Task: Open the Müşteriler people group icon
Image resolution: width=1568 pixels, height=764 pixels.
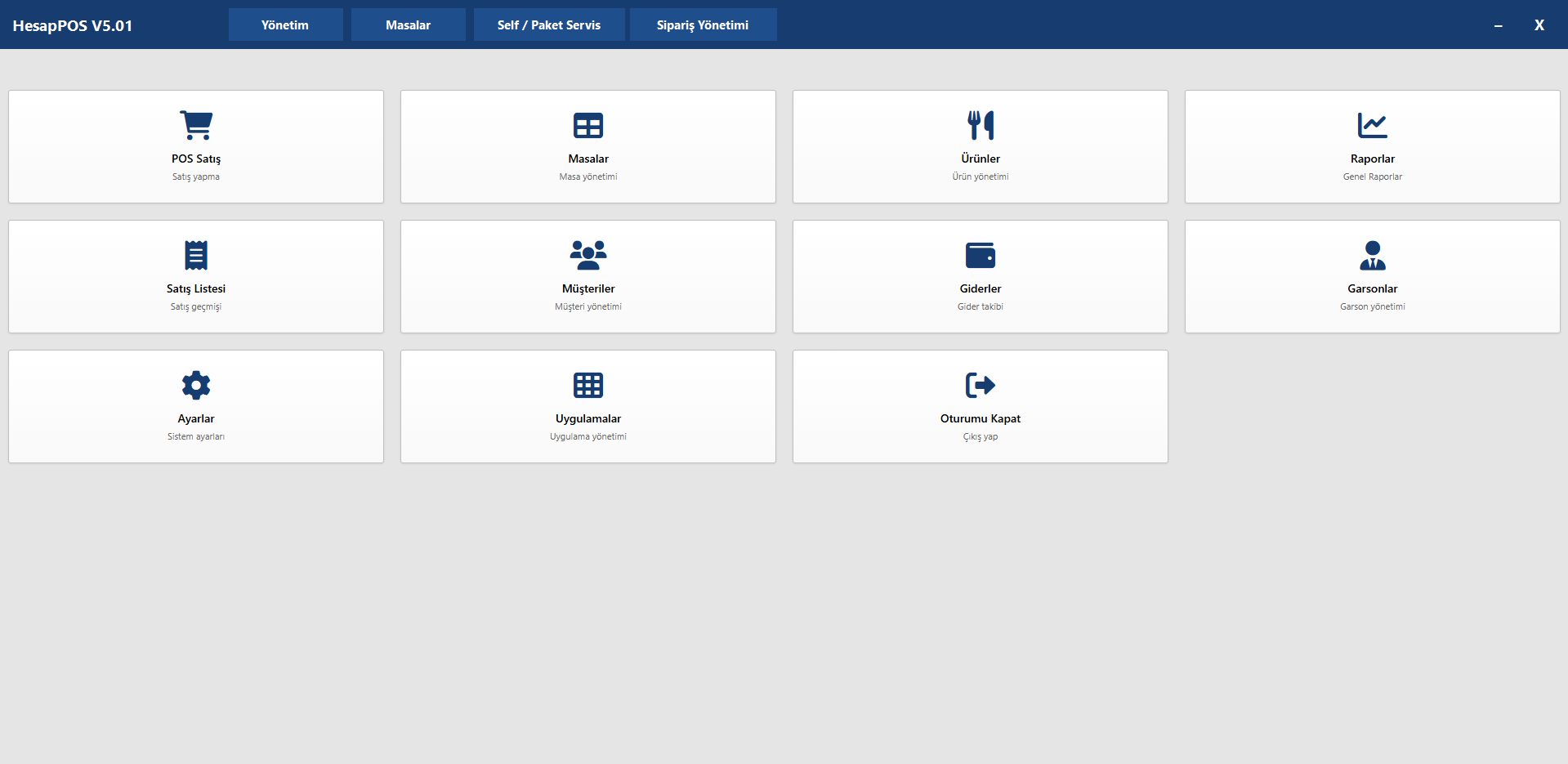Action: tap(588, 255)
